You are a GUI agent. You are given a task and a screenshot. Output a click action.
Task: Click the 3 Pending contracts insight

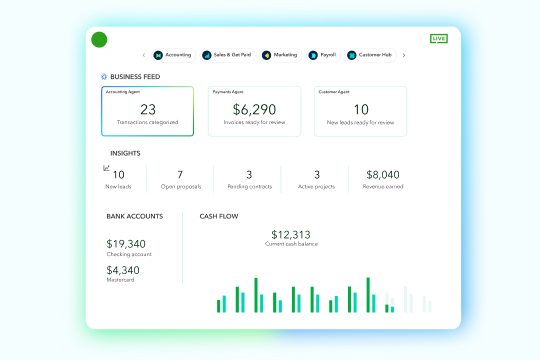[249, 179]
